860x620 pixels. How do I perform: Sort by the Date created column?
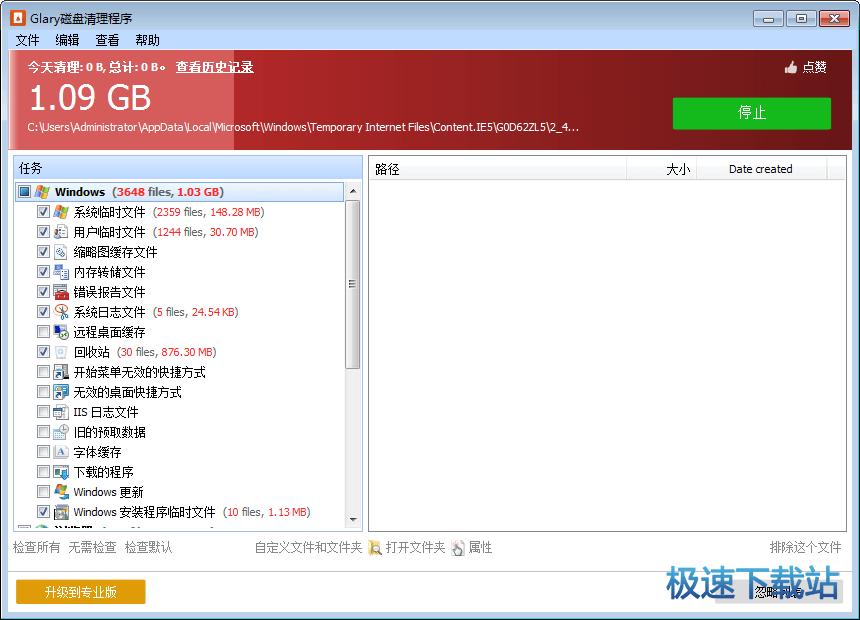[760, 169]
